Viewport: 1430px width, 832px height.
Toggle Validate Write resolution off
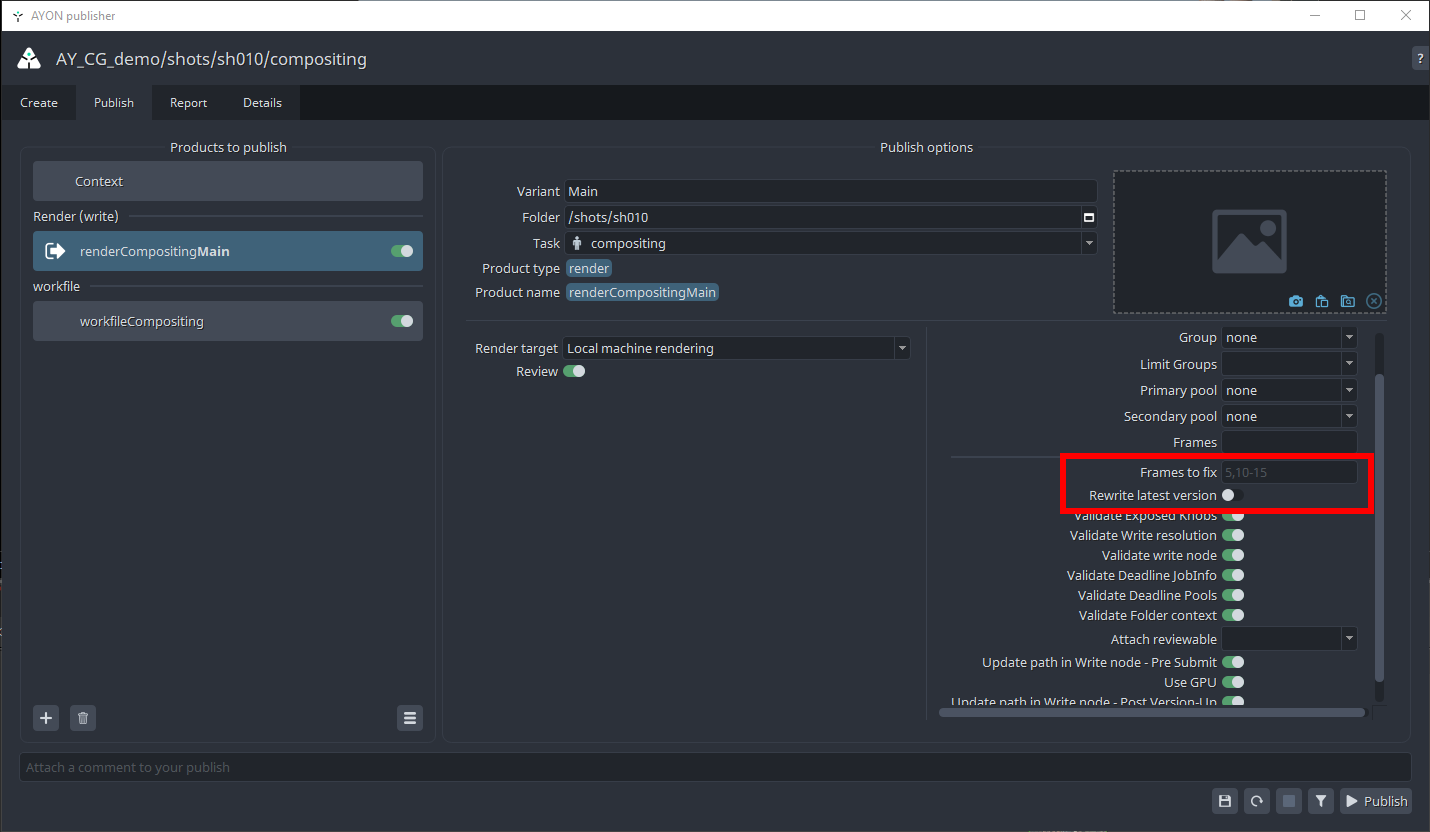point(1233,535)
